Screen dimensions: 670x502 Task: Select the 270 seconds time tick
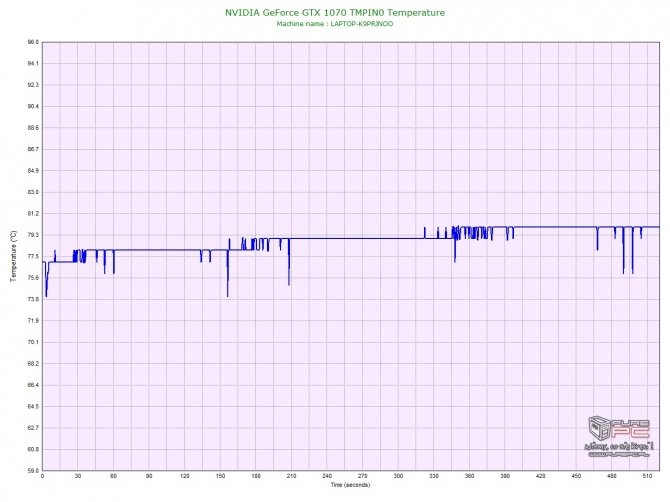click(x=362, y=476)
